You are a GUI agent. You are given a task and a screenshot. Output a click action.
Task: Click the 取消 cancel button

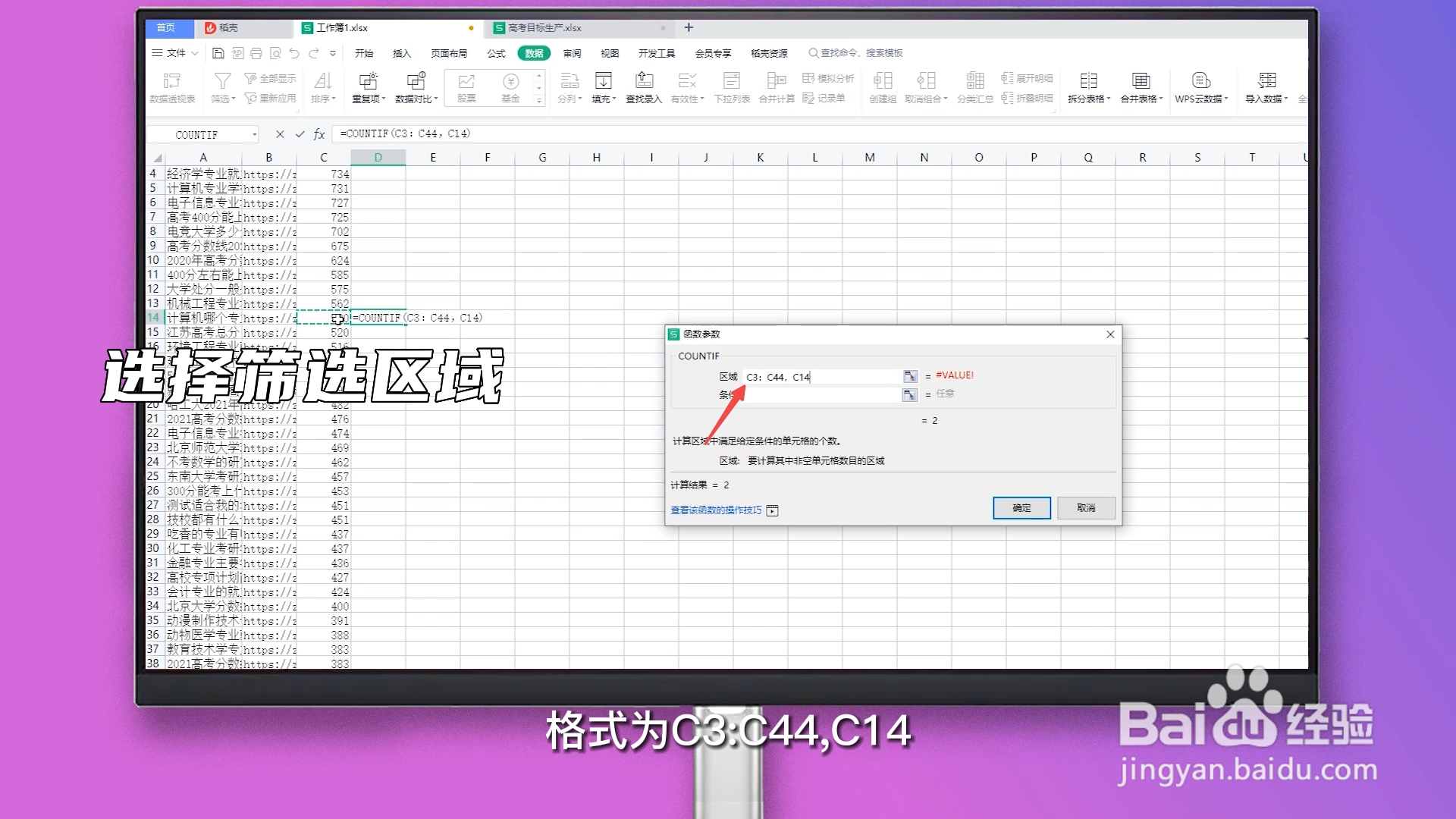click(1086, 508)
